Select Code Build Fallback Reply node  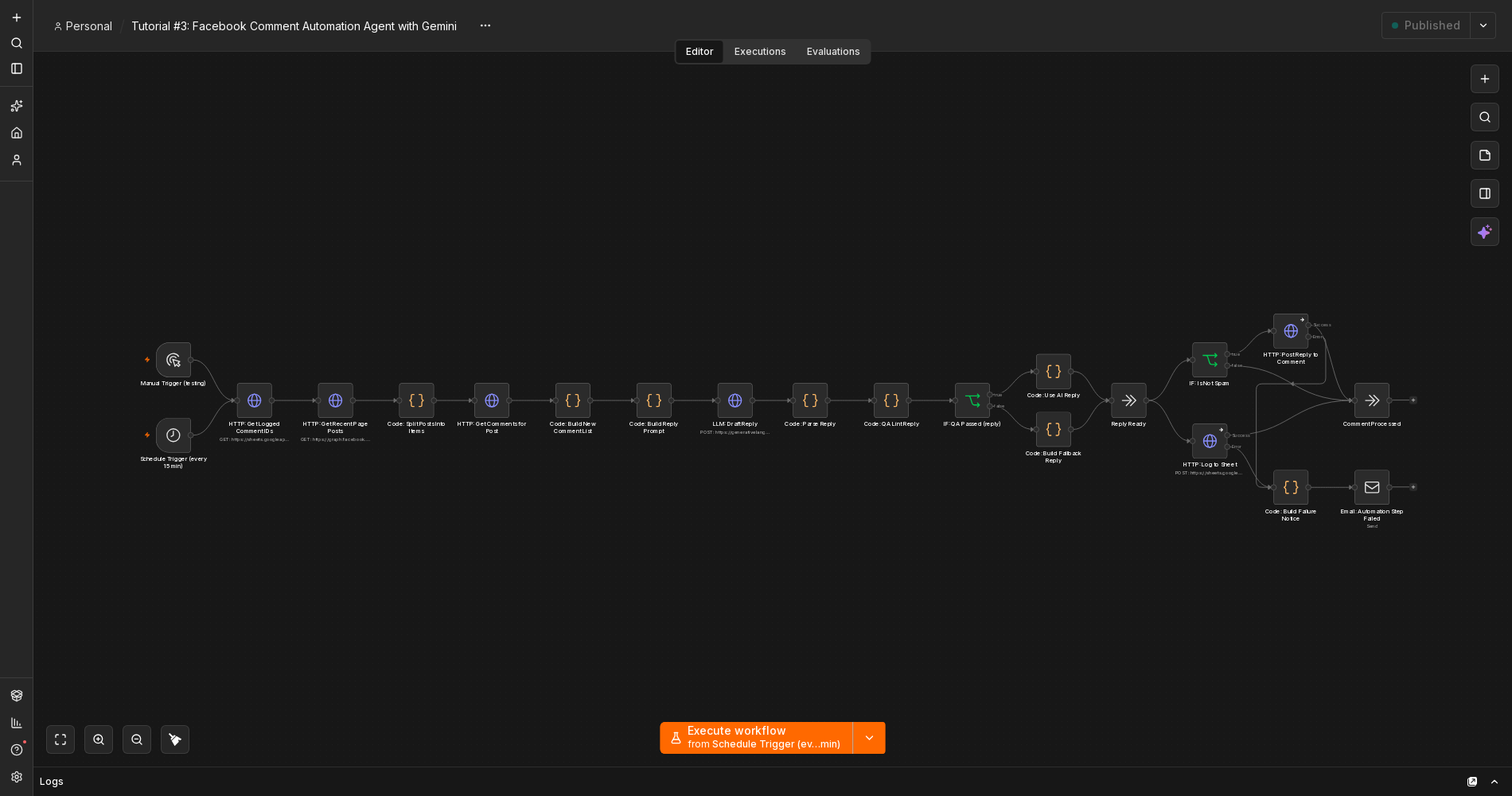pyautogui.click(x=1054, y=430)
